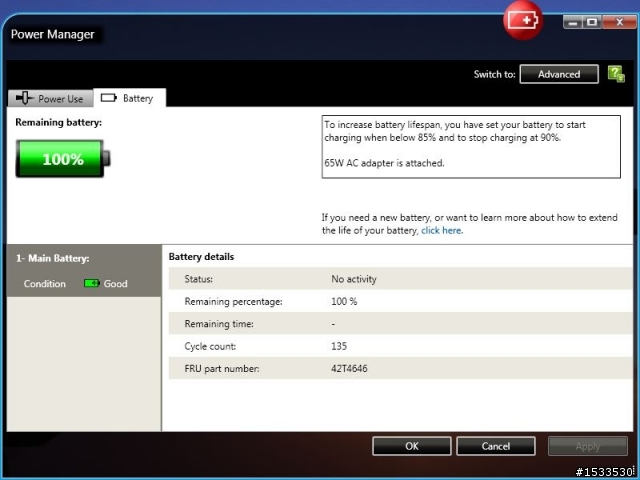
Task: Click the green Good condition battery icon
Action: coord(91,283)
